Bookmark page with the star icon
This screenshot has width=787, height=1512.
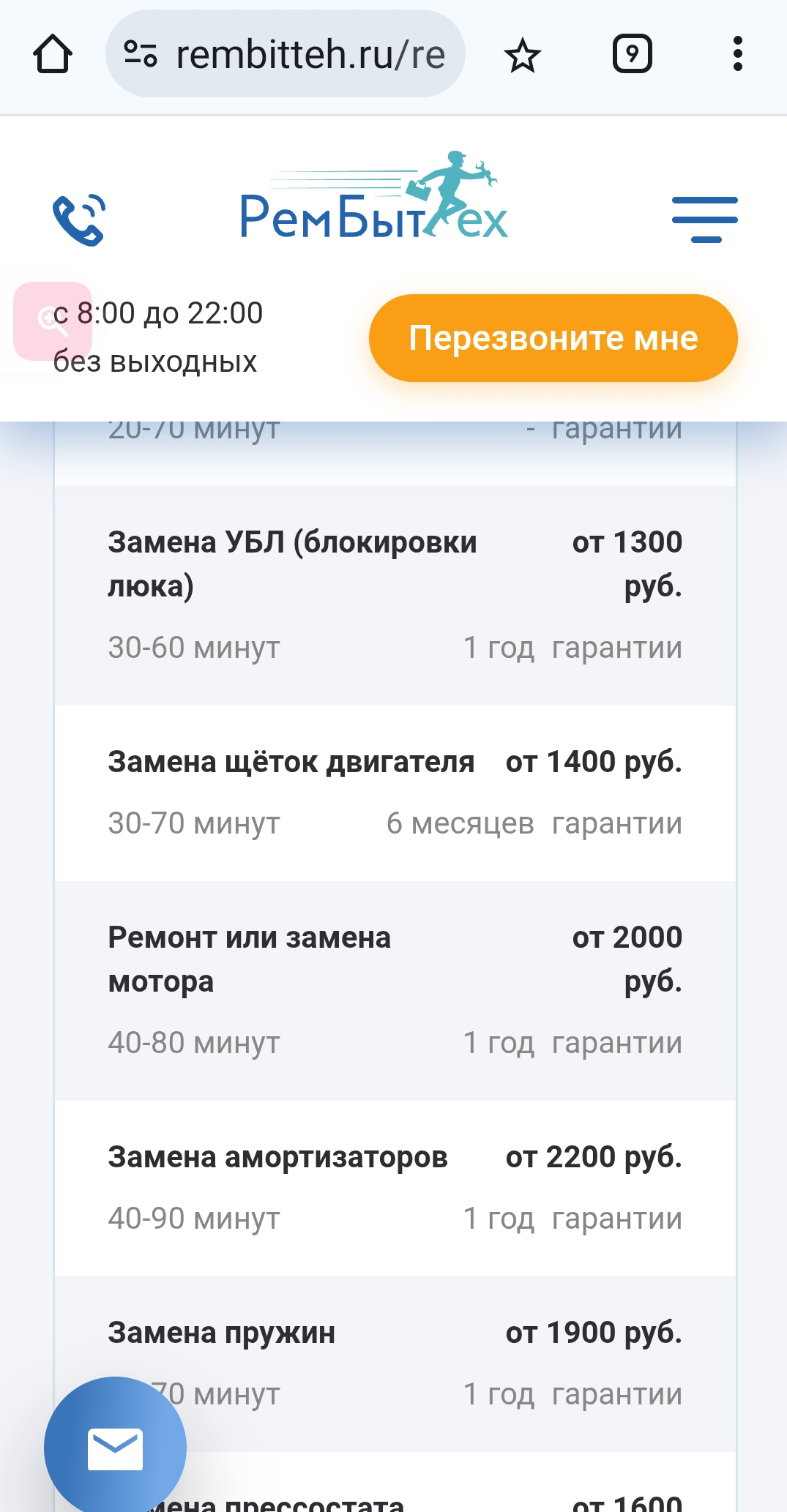point(522,56)
